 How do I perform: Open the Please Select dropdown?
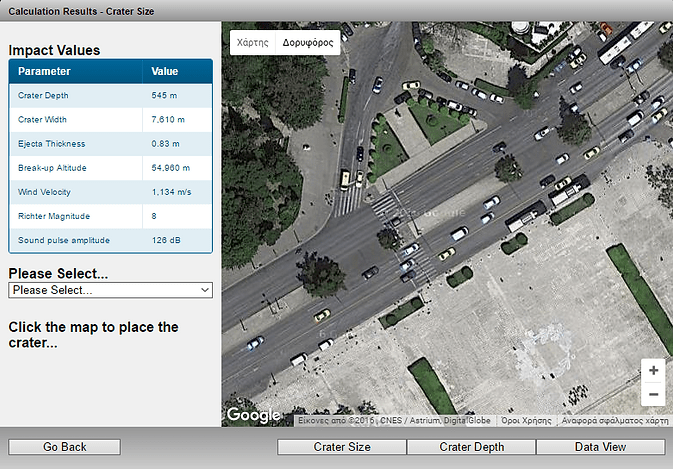point(110,290)
